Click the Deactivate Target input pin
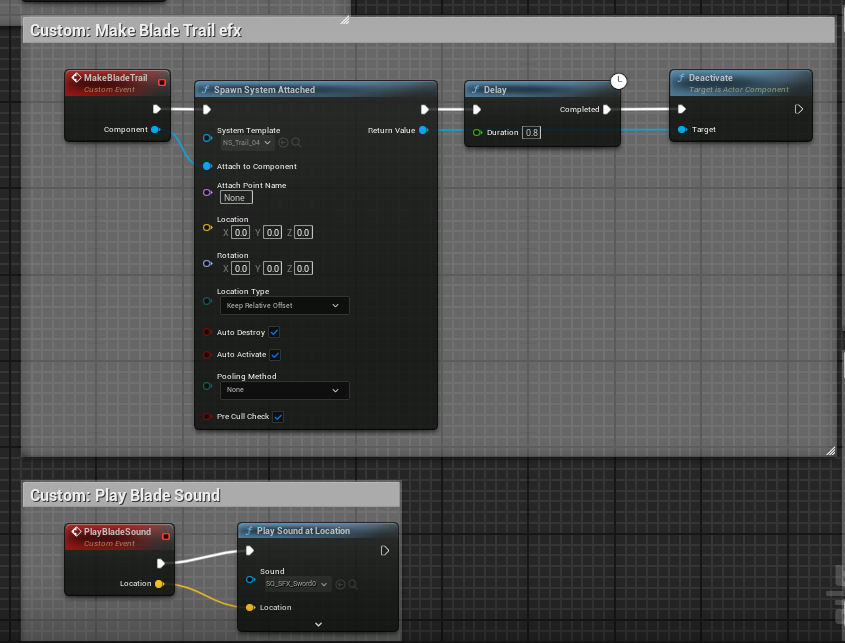The height and width of the screenshot is (643, 845). [682, 129]
